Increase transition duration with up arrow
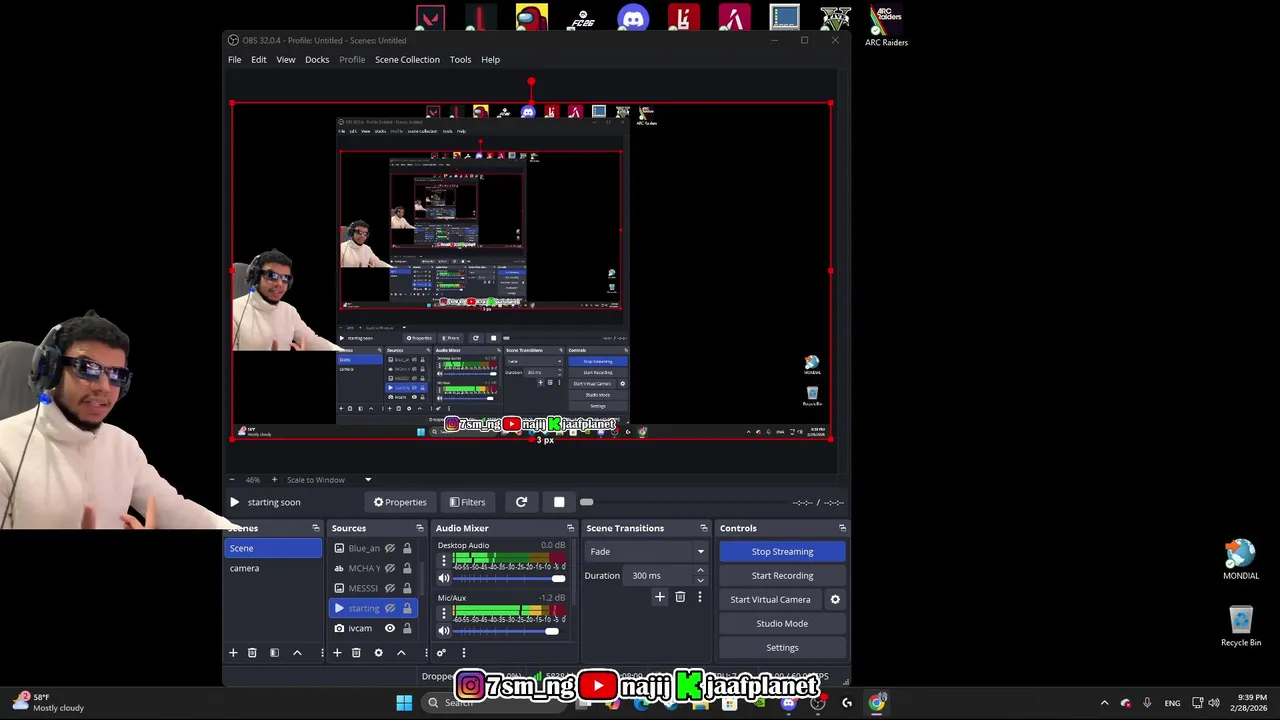The width and height of the screenshot is (1280, 720). [x=700, y=571]
